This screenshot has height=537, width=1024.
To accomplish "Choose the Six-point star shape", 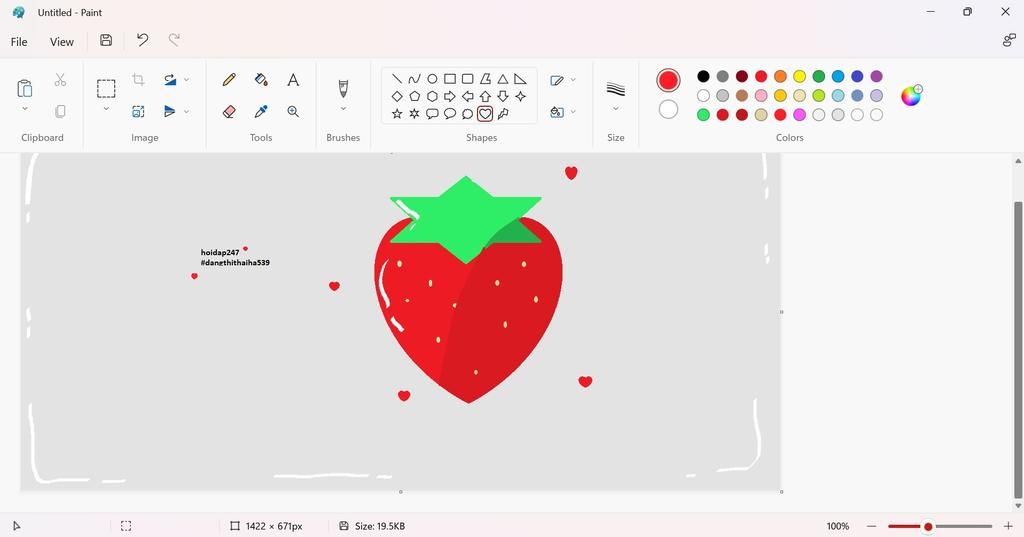I will (414, 114).
